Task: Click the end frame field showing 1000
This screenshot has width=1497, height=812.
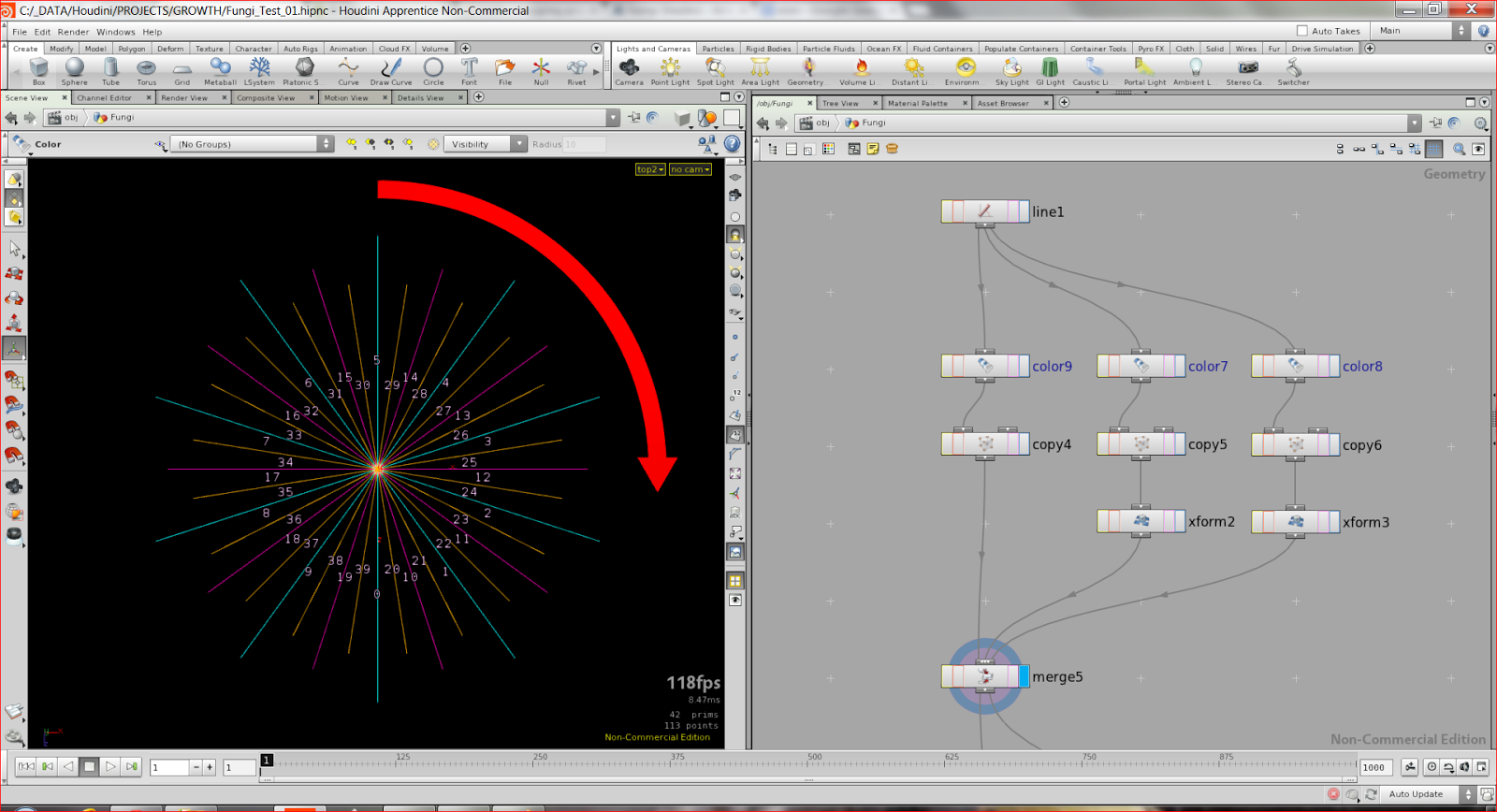Action: pyautogui.click(x=1376, y=767)
